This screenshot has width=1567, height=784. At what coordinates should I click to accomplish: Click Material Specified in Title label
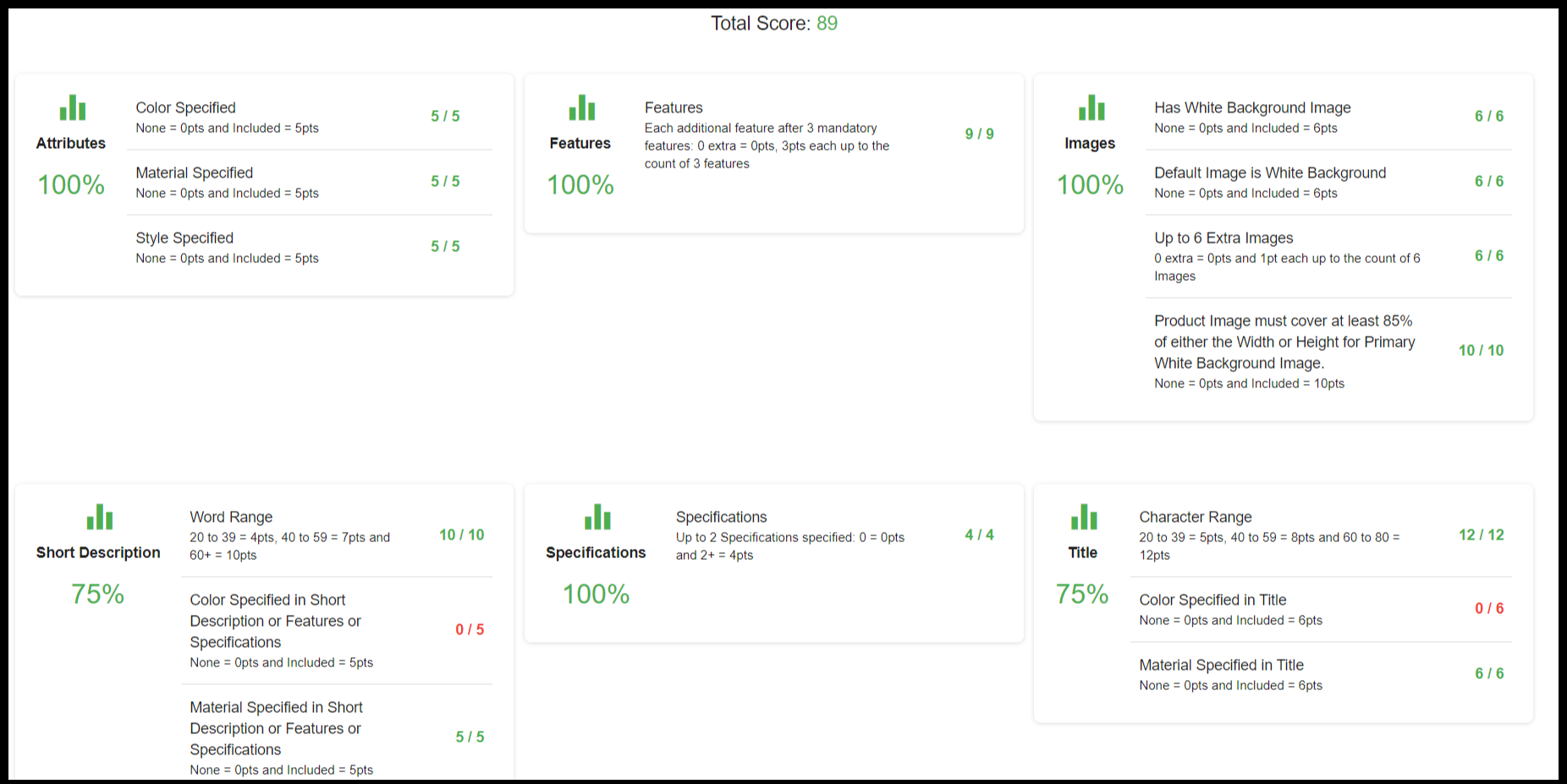pos(1221,665)
